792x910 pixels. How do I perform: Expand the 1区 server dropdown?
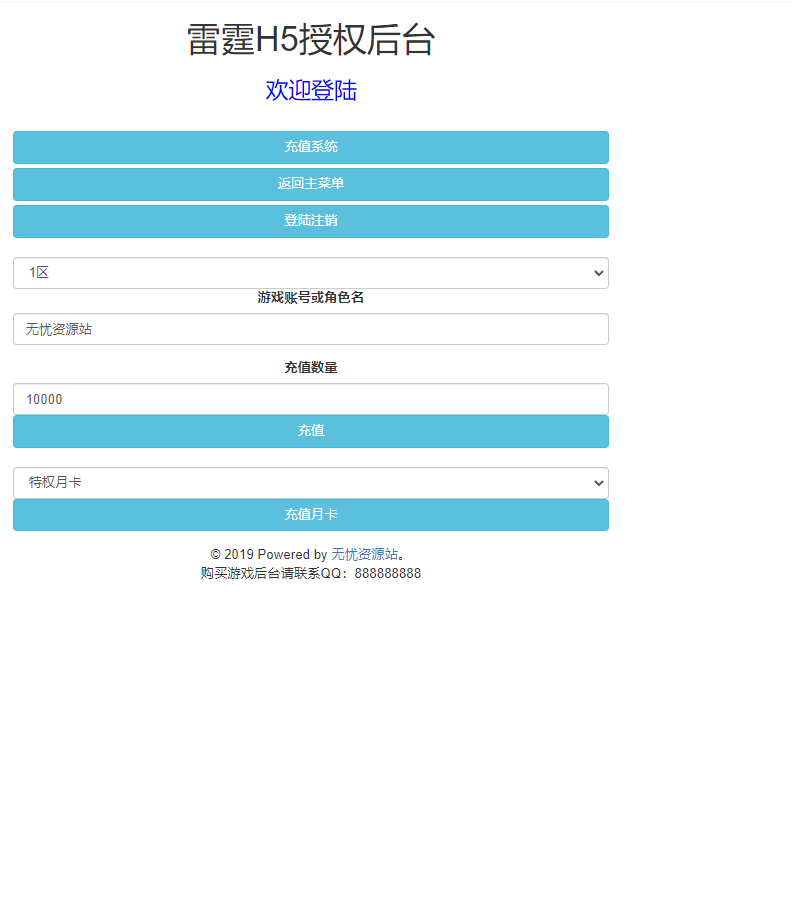311,273
